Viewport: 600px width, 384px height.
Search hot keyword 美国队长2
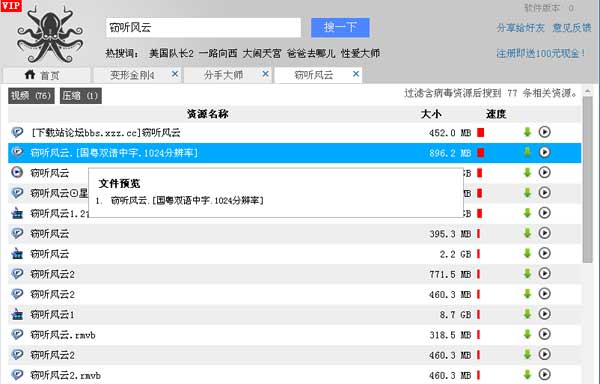171,53
